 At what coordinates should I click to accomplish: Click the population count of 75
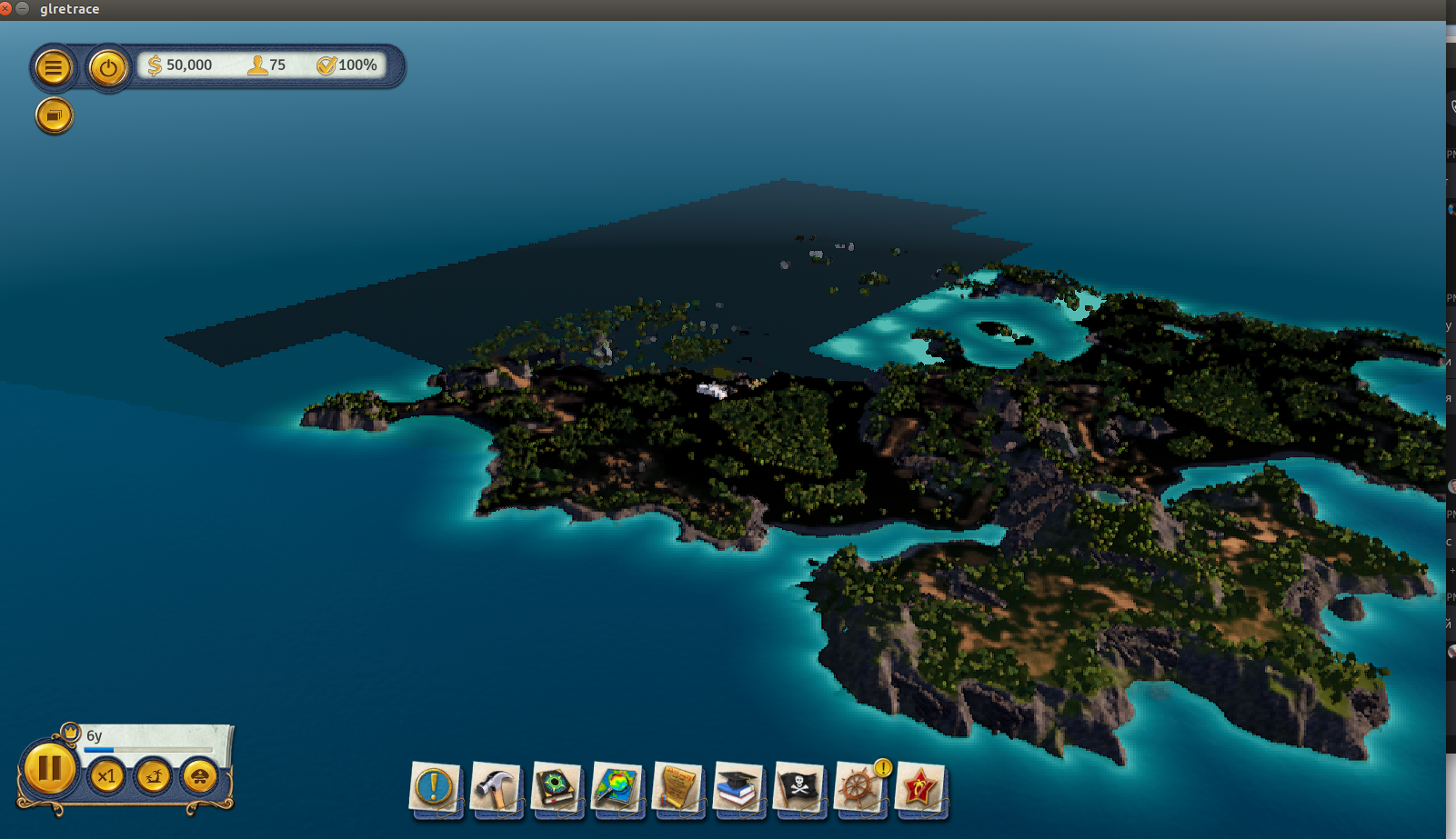click(x=267, y=65)
